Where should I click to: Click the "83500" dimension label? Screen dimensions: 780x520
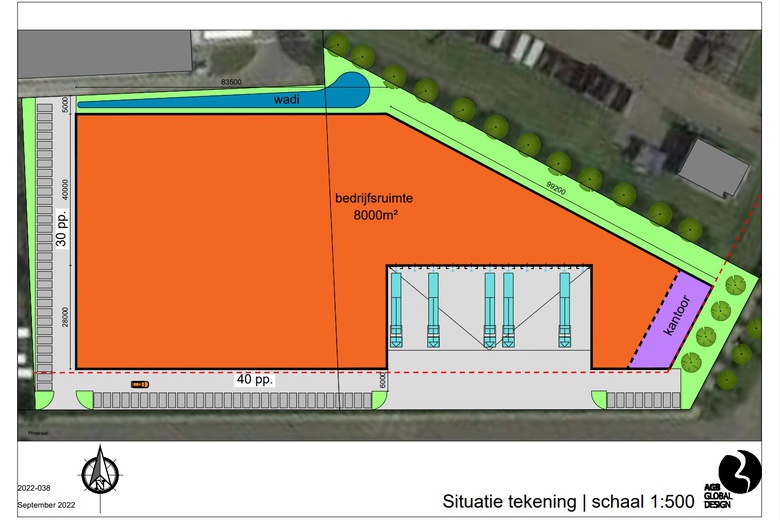point(232,81)
